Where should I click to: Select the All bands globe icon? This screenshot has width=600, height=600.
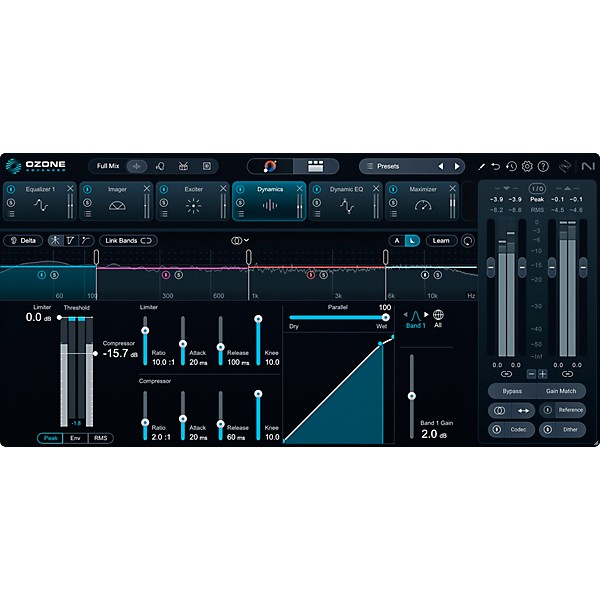(x=438, y=315)
